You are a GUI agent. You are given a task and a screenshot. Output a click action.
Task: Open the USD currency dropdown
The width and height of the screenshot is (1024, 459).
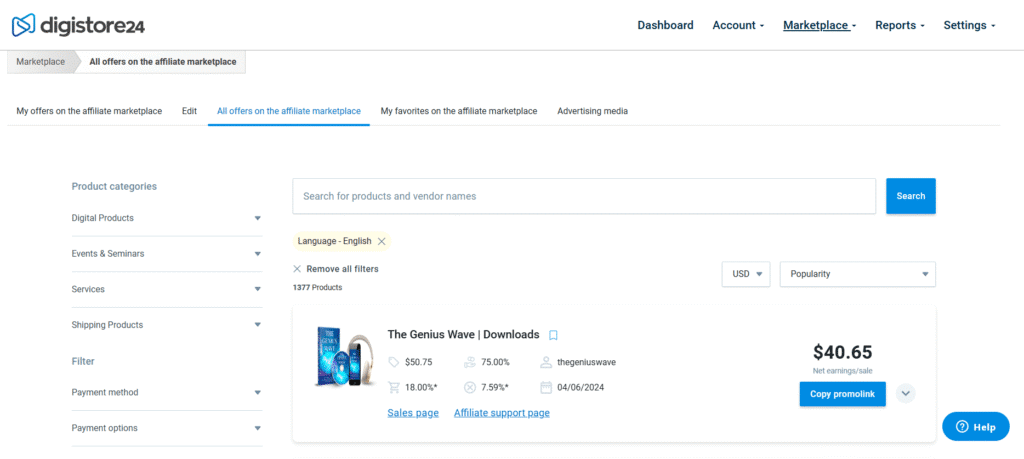pyautogui.click(x=746, y=274)
